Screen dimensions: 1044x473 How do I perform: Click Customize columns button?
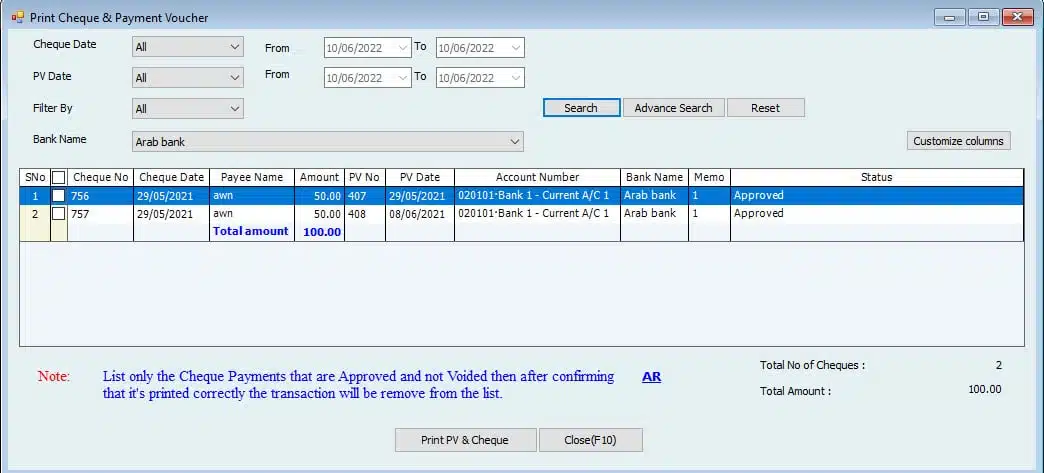point(958,141)
